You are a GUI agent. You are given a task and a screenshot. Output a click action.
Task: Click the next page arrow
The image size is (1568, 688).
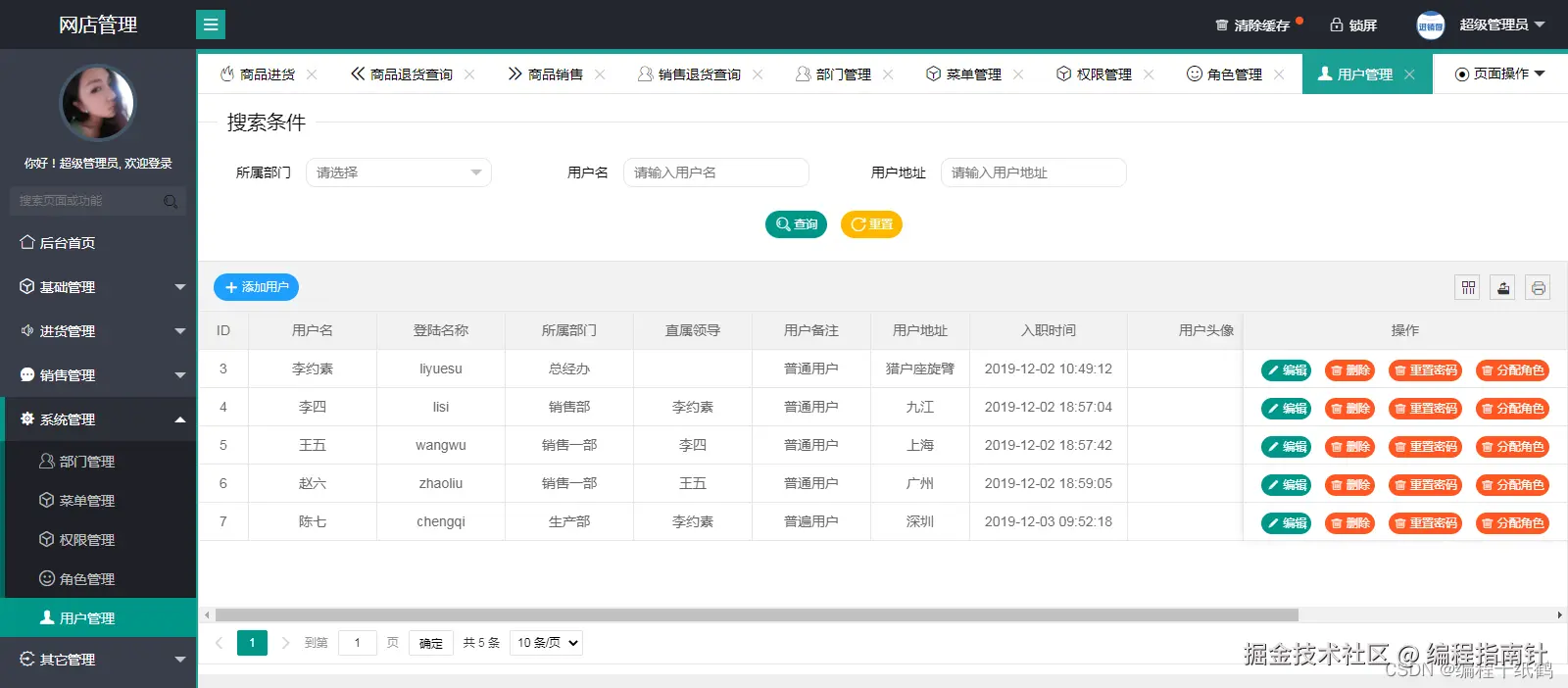coord(285,643)
